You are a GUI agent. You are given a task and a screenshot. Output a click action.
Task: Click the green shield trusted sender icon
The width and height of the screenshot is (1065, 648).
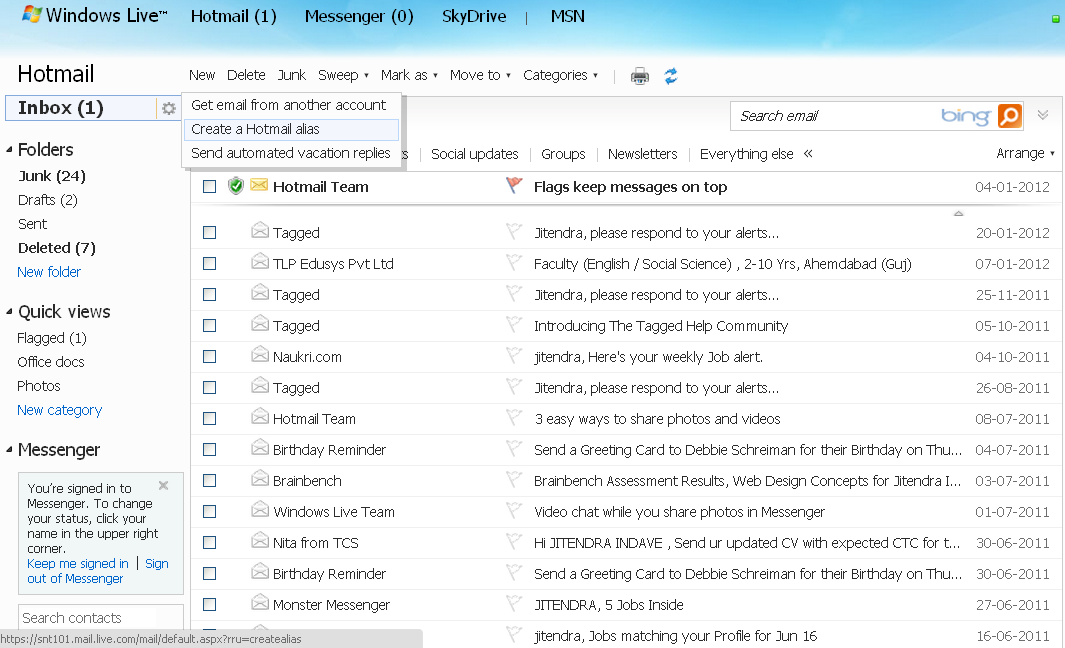236,185
